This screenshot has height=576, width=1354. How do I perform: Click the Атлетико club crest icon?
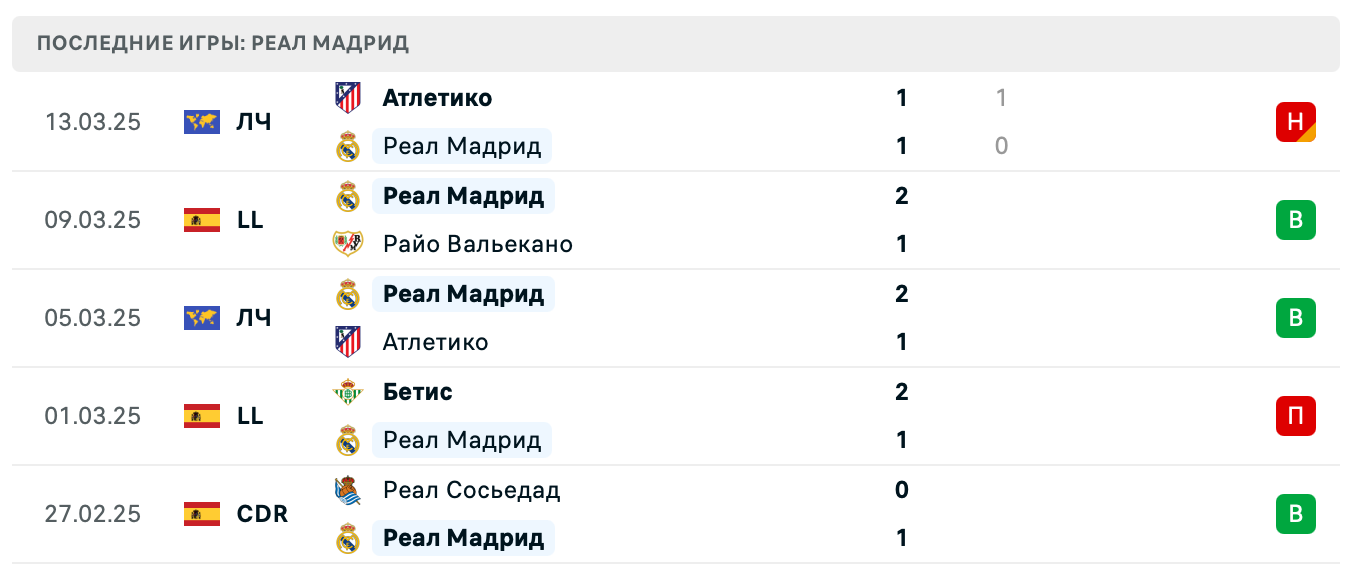348,98
